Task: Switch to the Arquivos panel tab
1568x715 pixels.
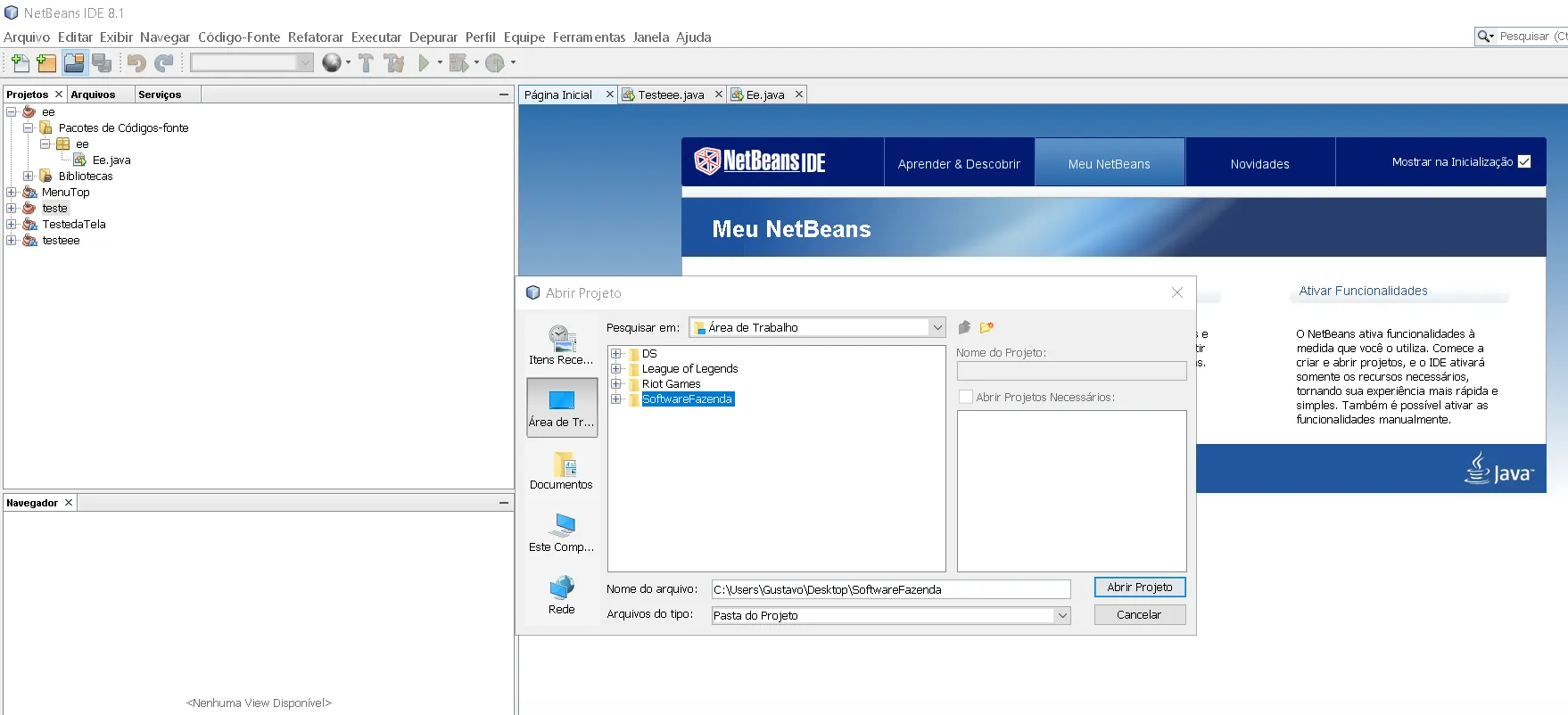Action: point(93,95)
